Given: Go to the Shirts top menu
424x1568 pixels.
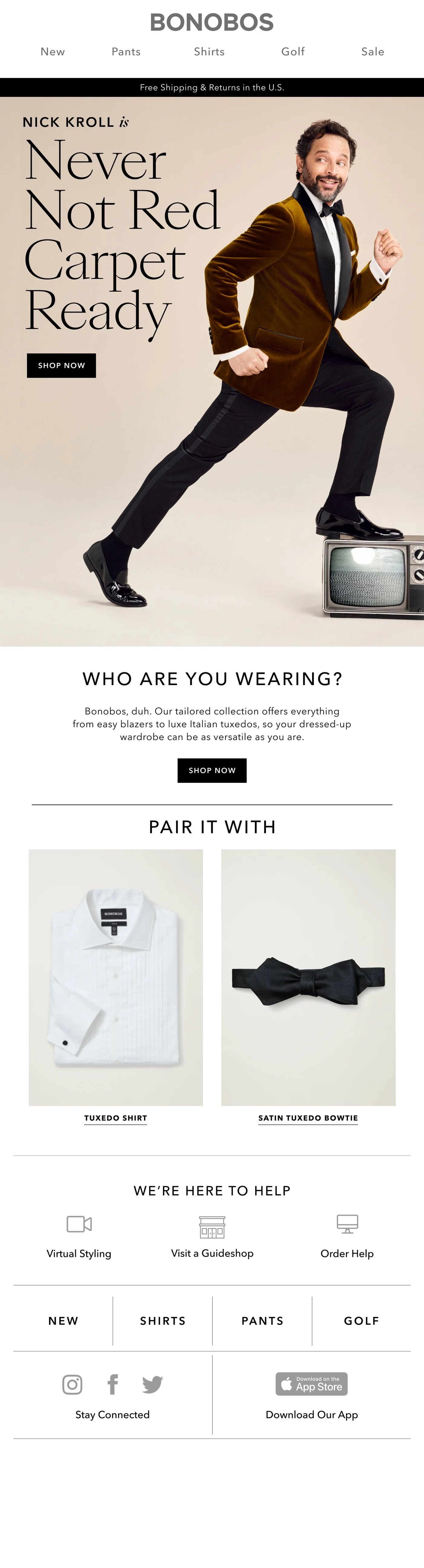Looking at the screenshot, I should click(x=210, y=52).
